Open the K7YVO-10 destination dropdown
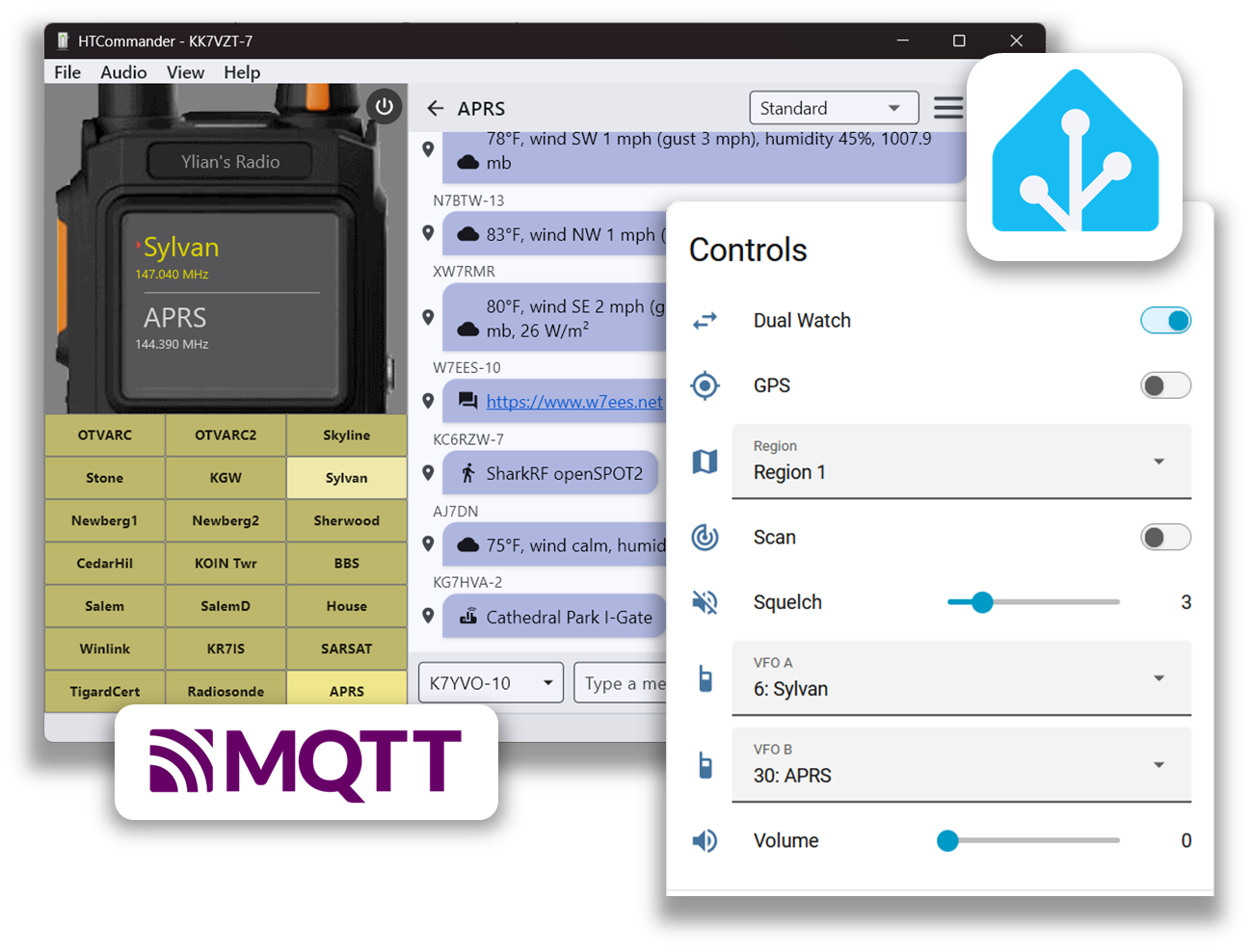 click(491, 683)
